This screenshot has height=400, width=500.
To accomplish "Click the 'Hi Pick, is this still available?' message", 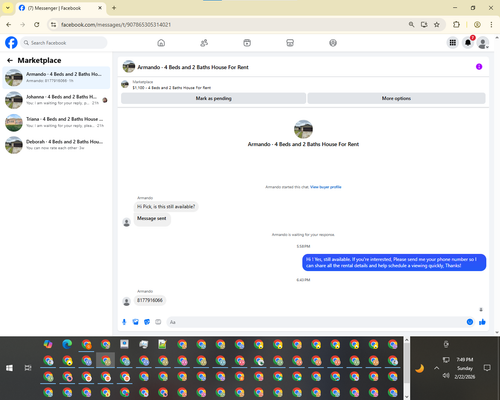I will click(166, 207).
